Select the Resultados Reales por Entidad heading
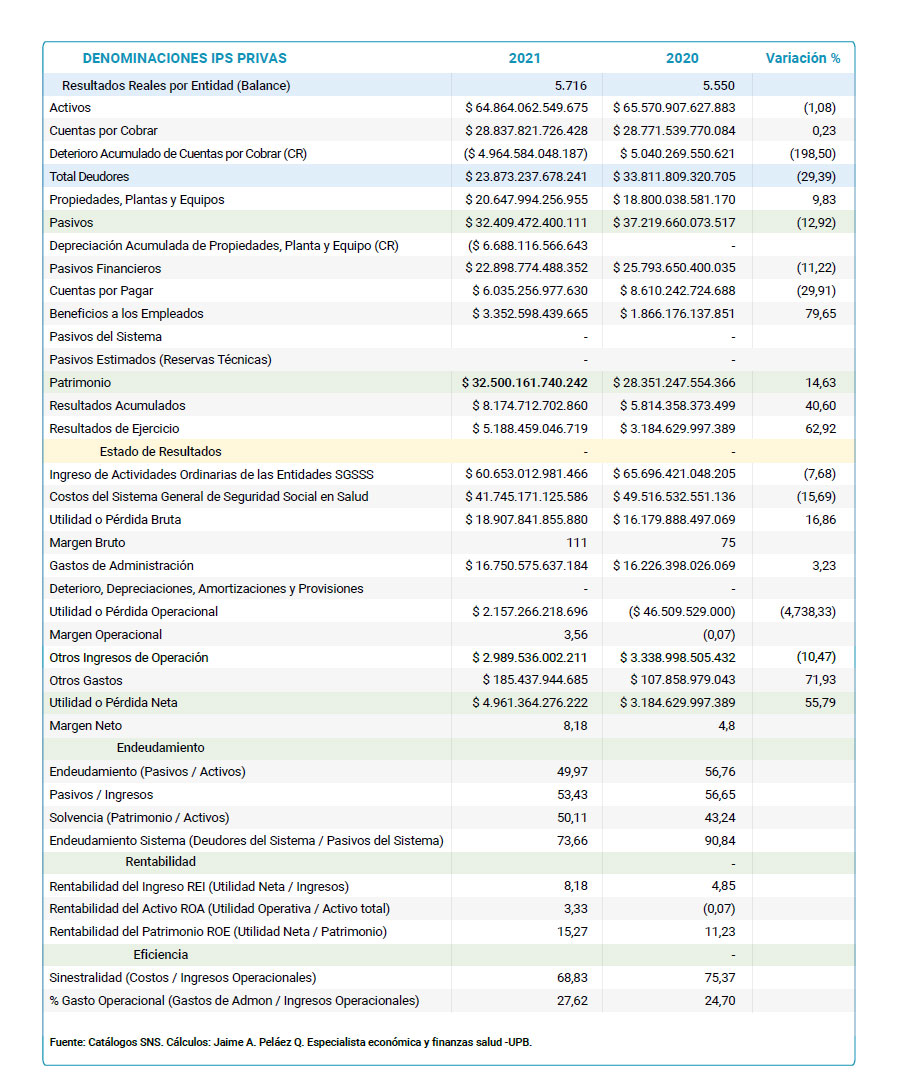This screenshot has height=1090, width=900. coord(176,86)
